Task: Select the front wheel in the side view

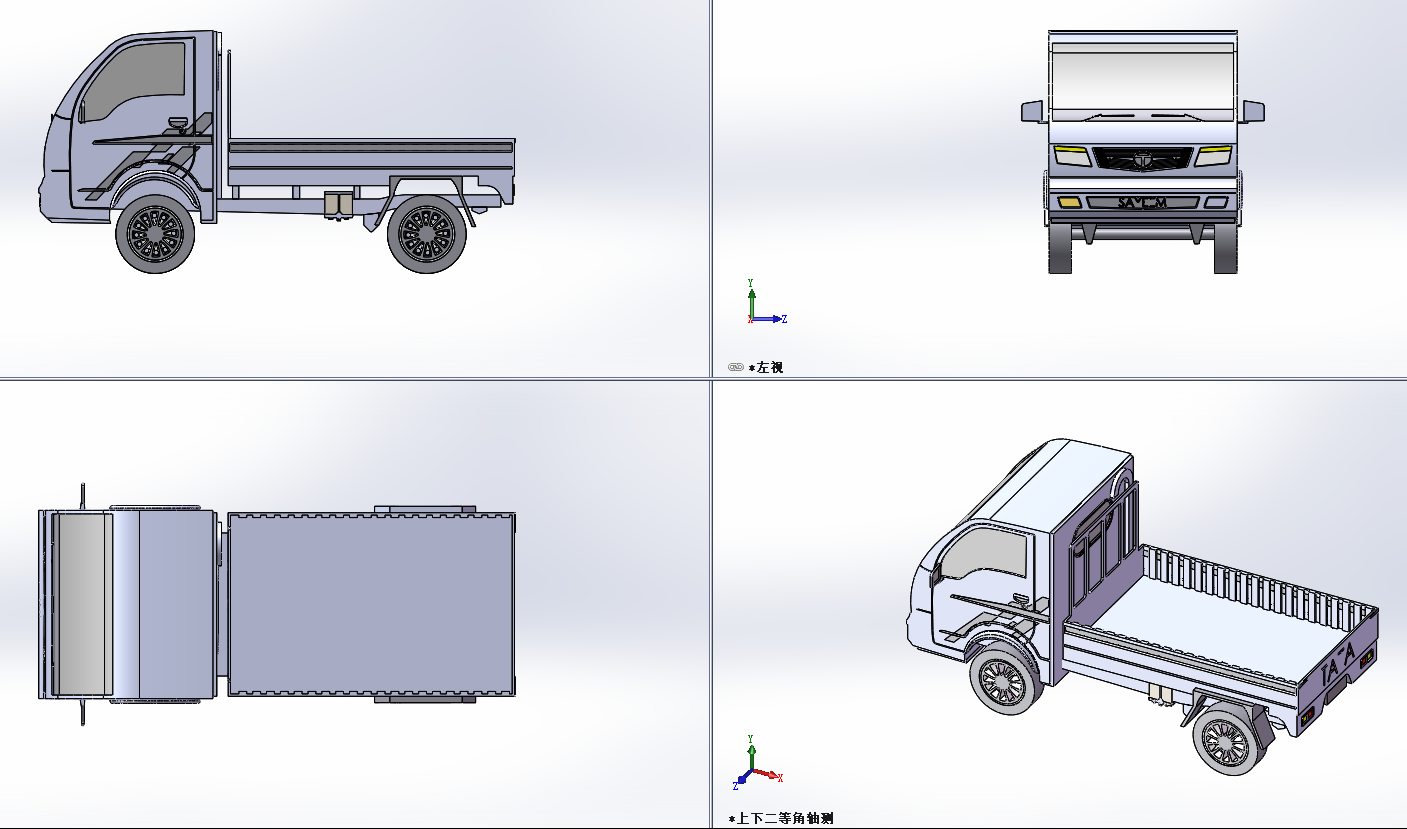Action: (x=155, y=235)
